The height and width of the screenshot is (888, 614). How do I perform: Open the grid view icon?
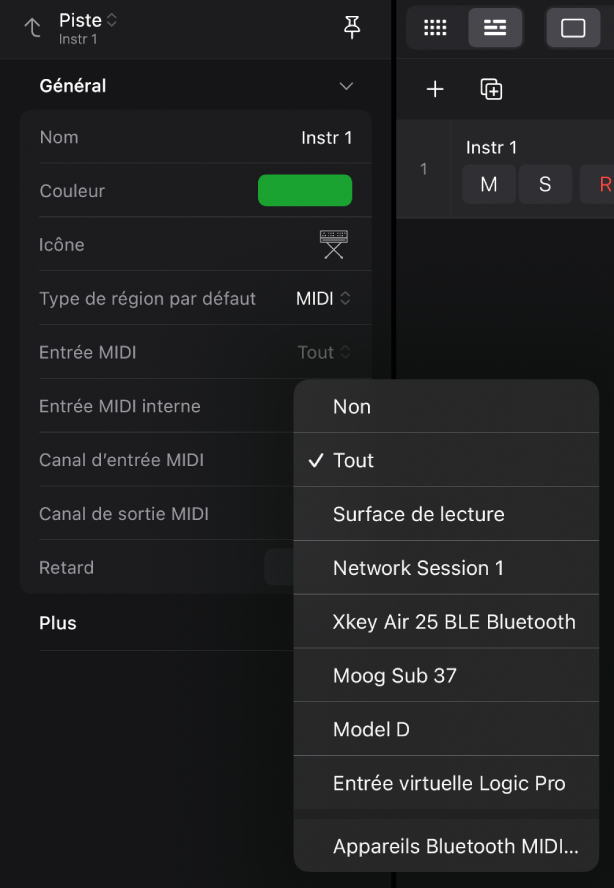click(x=435, y=28)
